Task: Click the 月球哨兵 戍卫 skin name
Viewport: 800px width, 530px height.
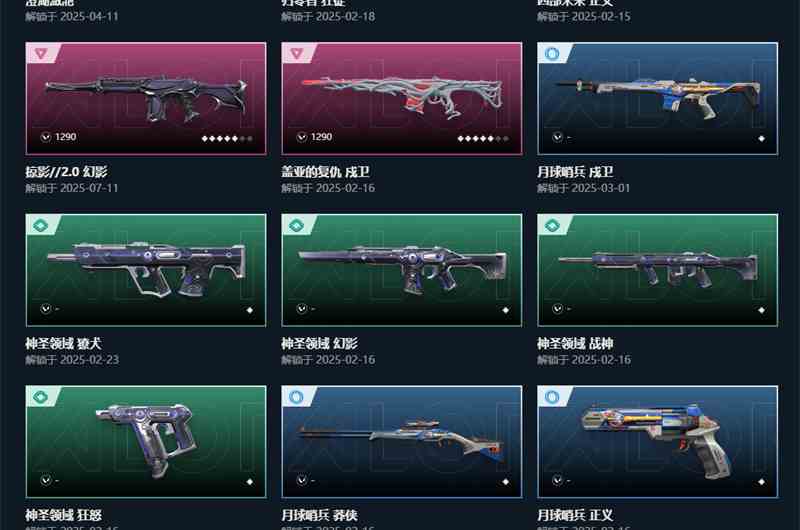Action: pos(575,172)
